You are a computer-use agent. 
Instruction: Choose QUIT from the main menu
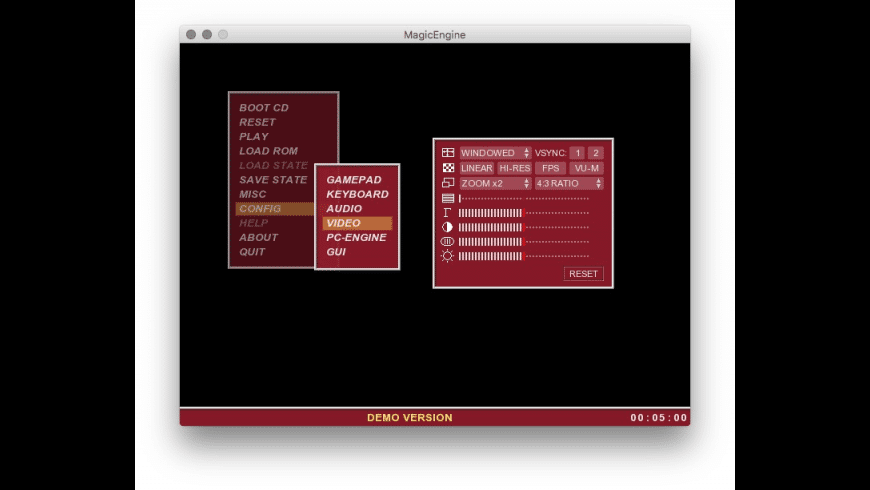[x=252, y=252]
